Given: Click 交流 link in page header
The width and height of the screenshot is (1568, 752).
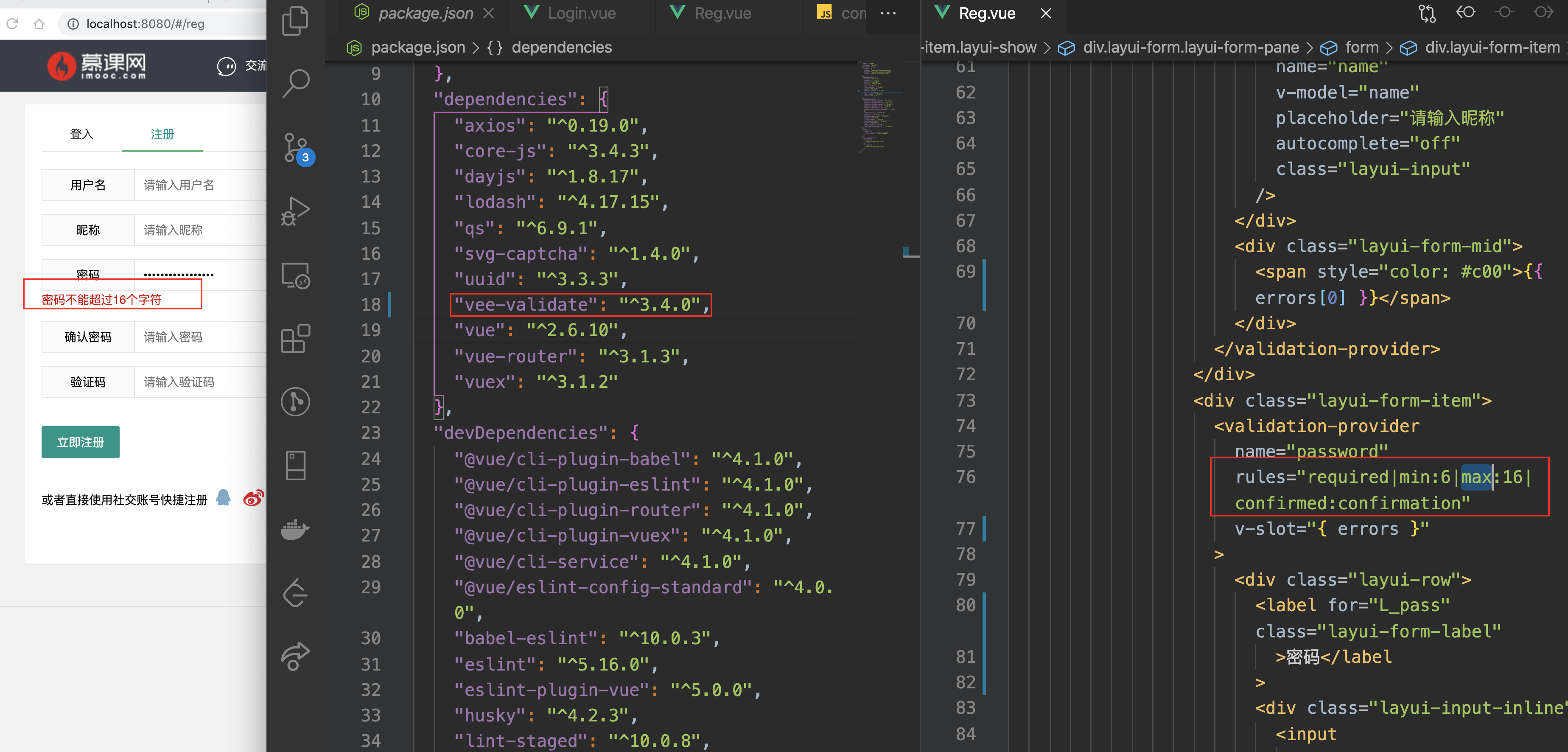Looking at the screenshot, I should 256,66.
